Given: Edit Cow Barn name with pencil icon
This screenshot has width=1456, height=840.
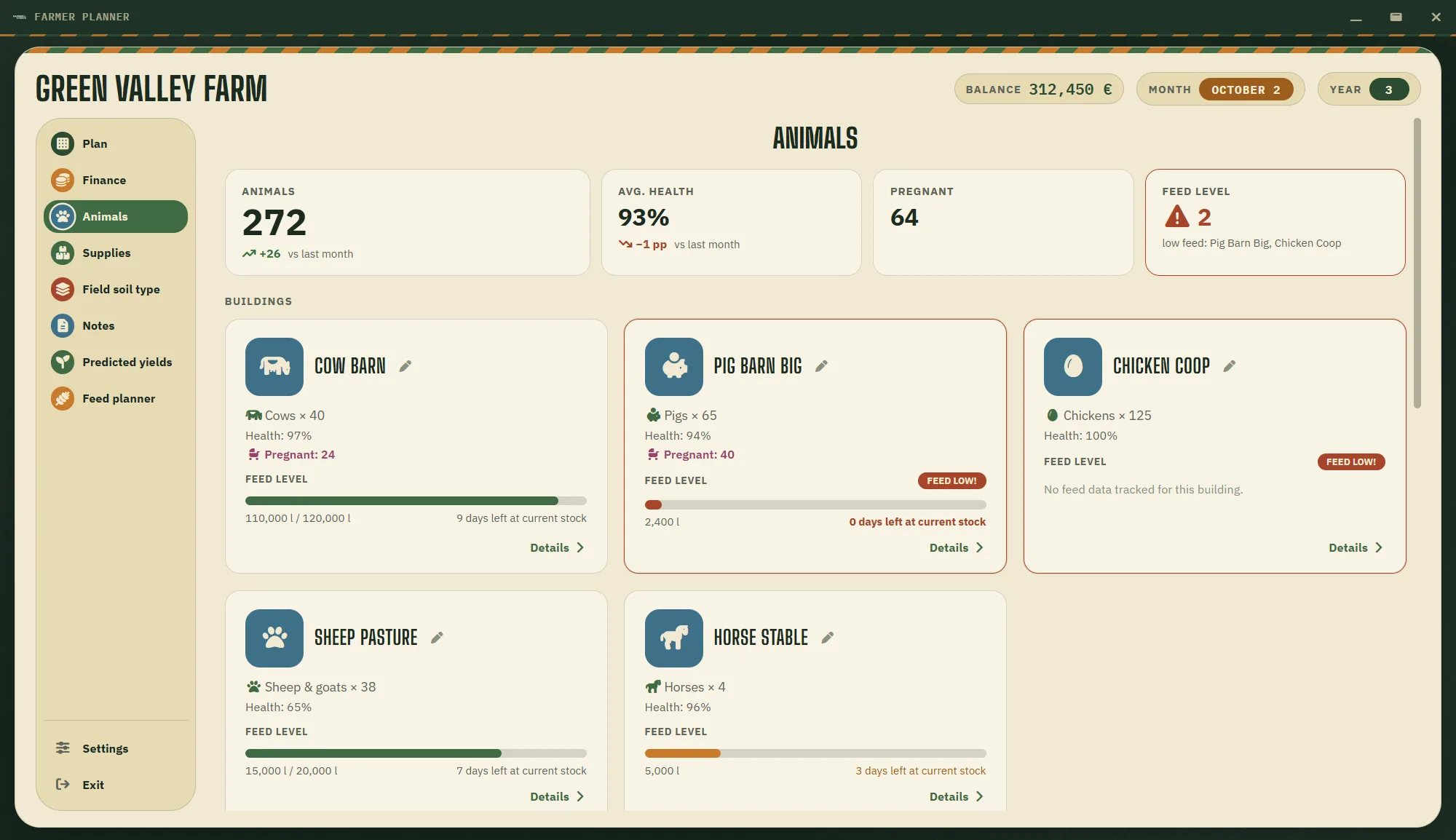Looking at the screenshot, I should pos(405,366).
